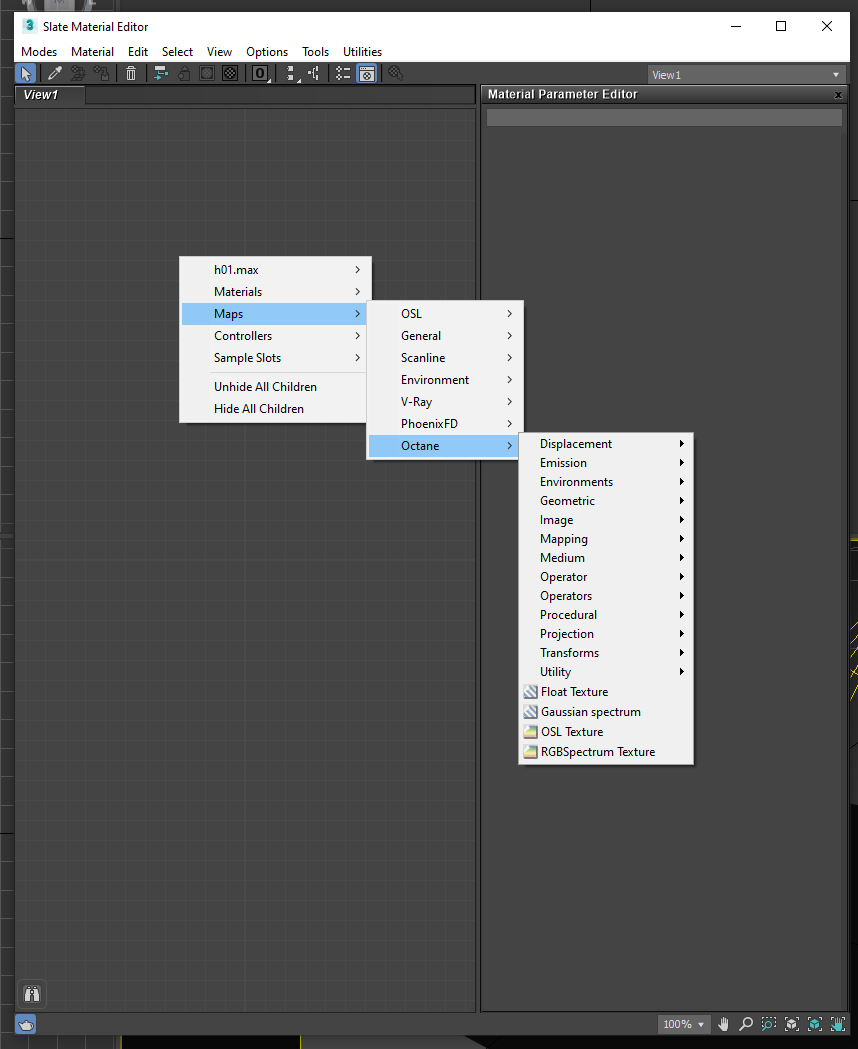This screenshot has width=858, height=1049.
Task: Expand the OSL maps submenu
Action: click(445, 314)
